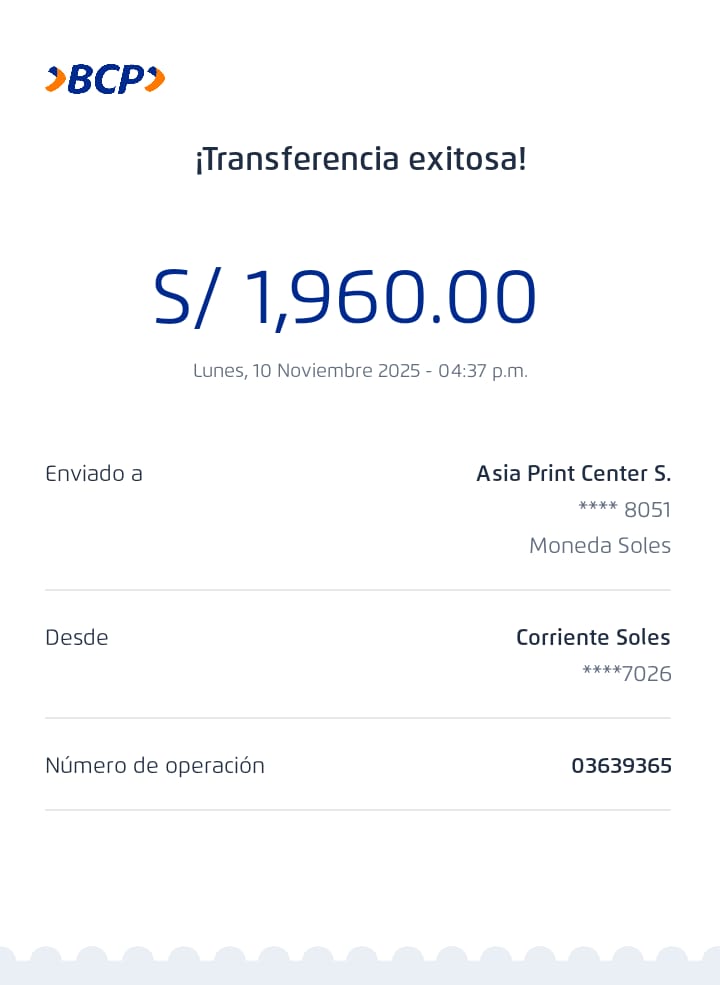Click the divider line below the operation number

pyautogui.click(x=358, y=810)
